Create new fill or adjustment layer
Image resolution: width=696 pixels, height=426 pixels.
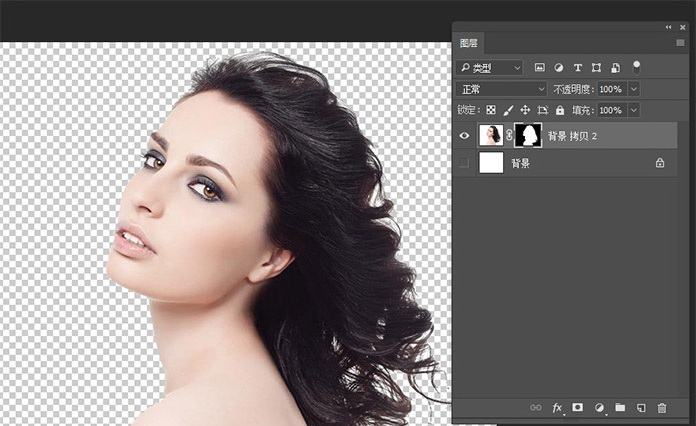click(x=599, y=407)
